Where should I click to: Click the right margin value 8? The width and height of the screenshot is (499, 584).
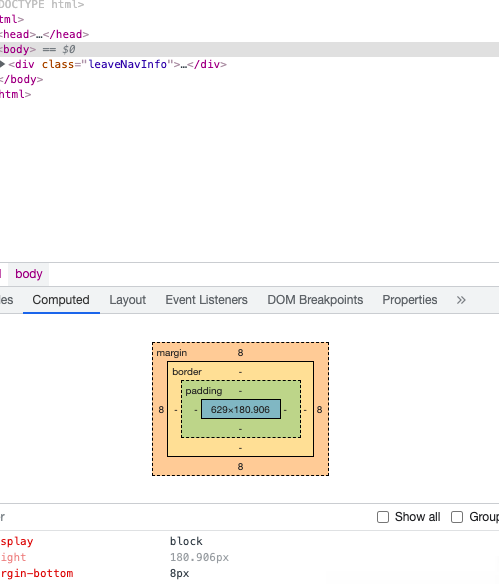tap(320, 410)
